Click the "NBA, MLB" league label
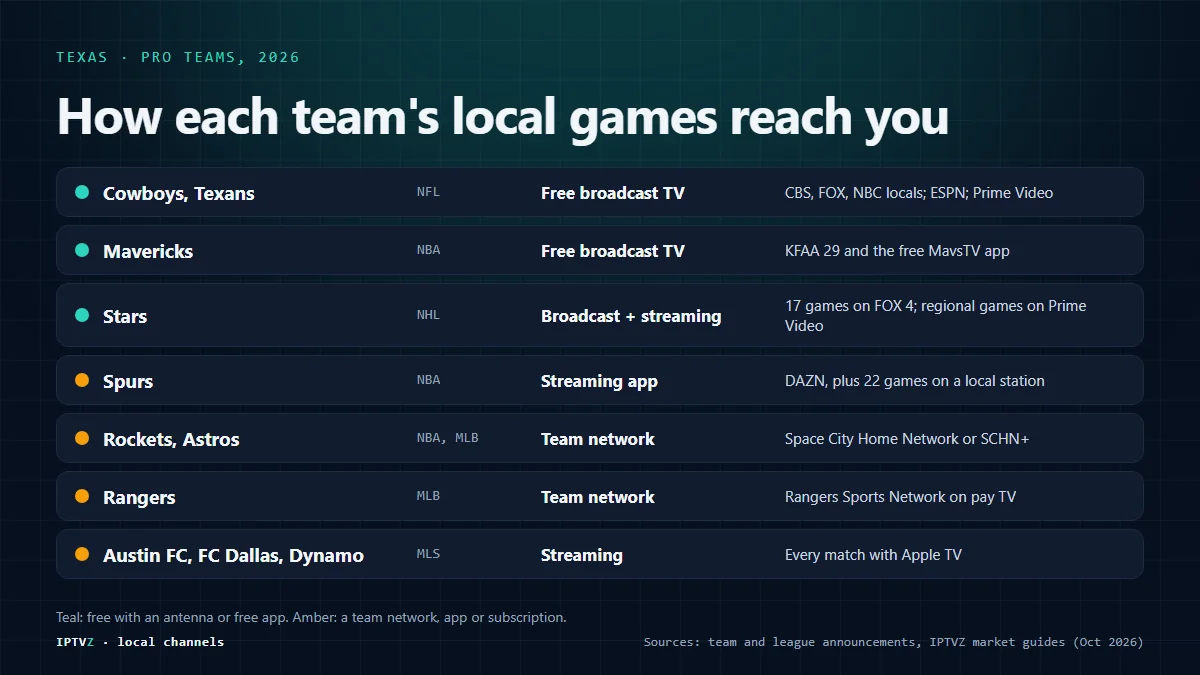Screen dimensions: 1200x675 point(448,438)
